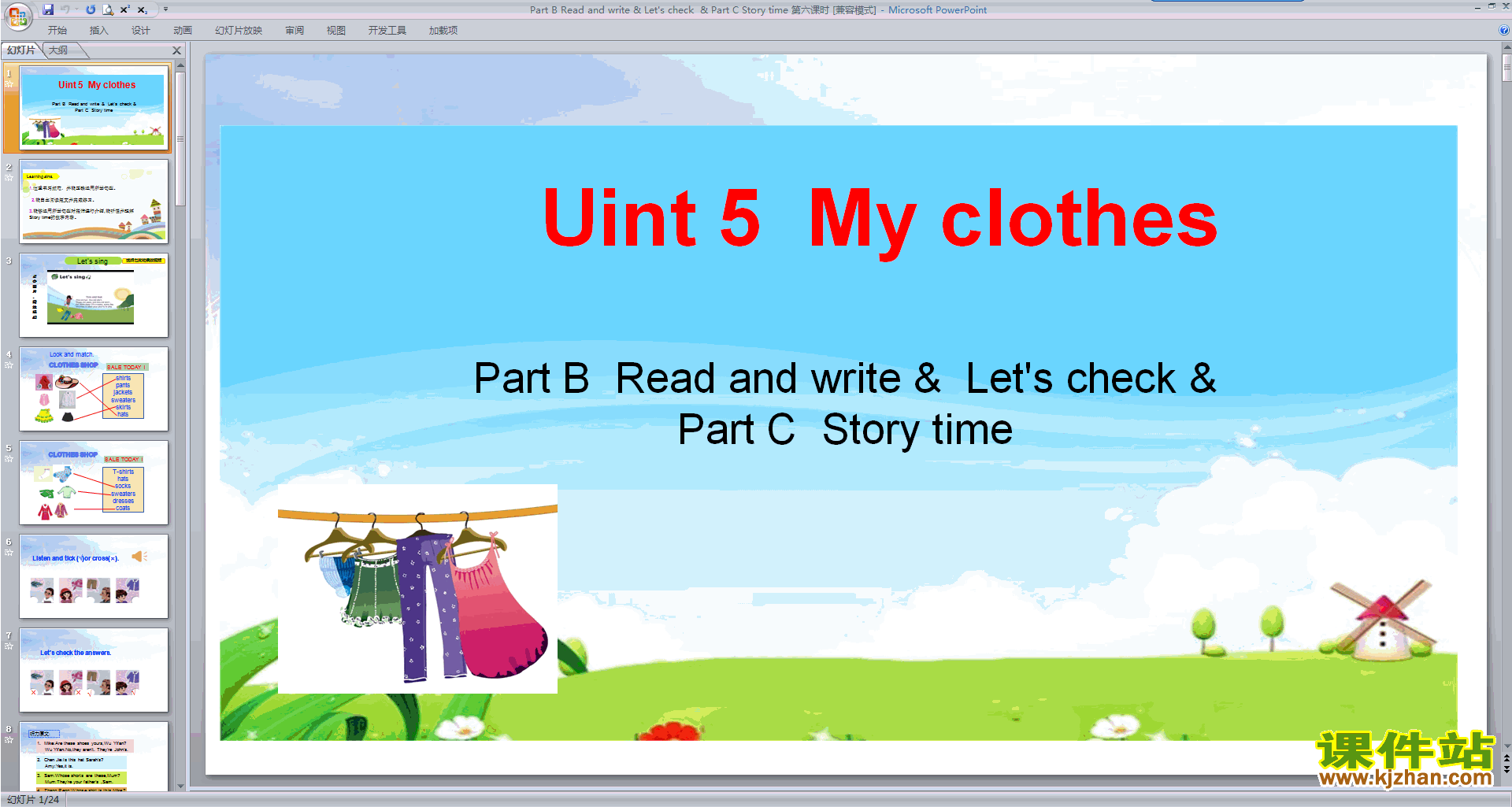Select slide 4 Look and match thumbnail

(x=94, y=389)
